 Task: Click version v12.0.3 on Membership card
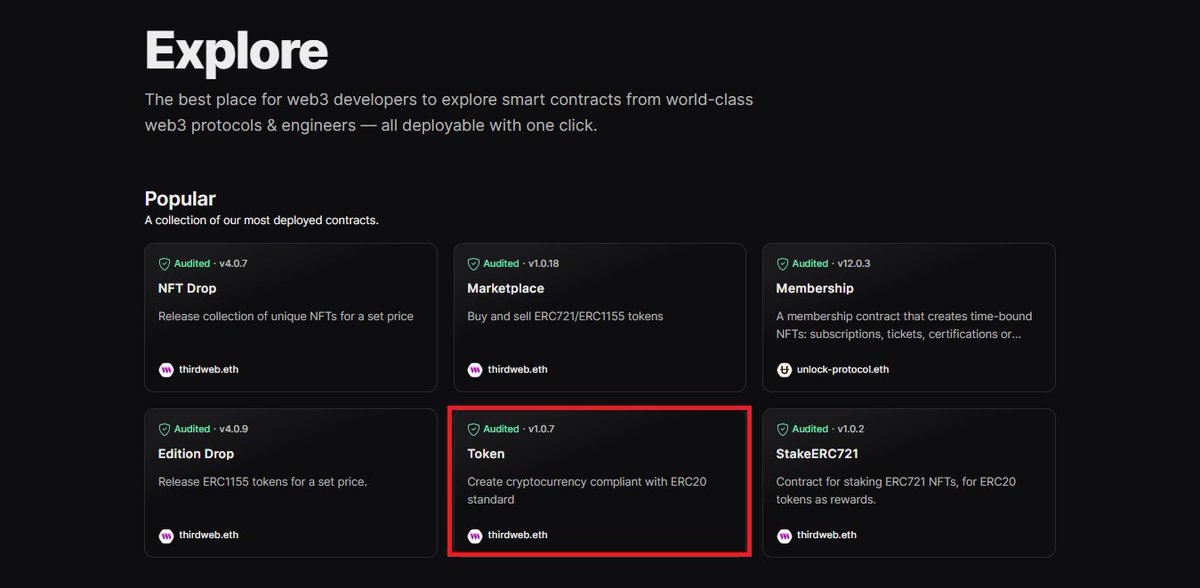click(853, 264)
